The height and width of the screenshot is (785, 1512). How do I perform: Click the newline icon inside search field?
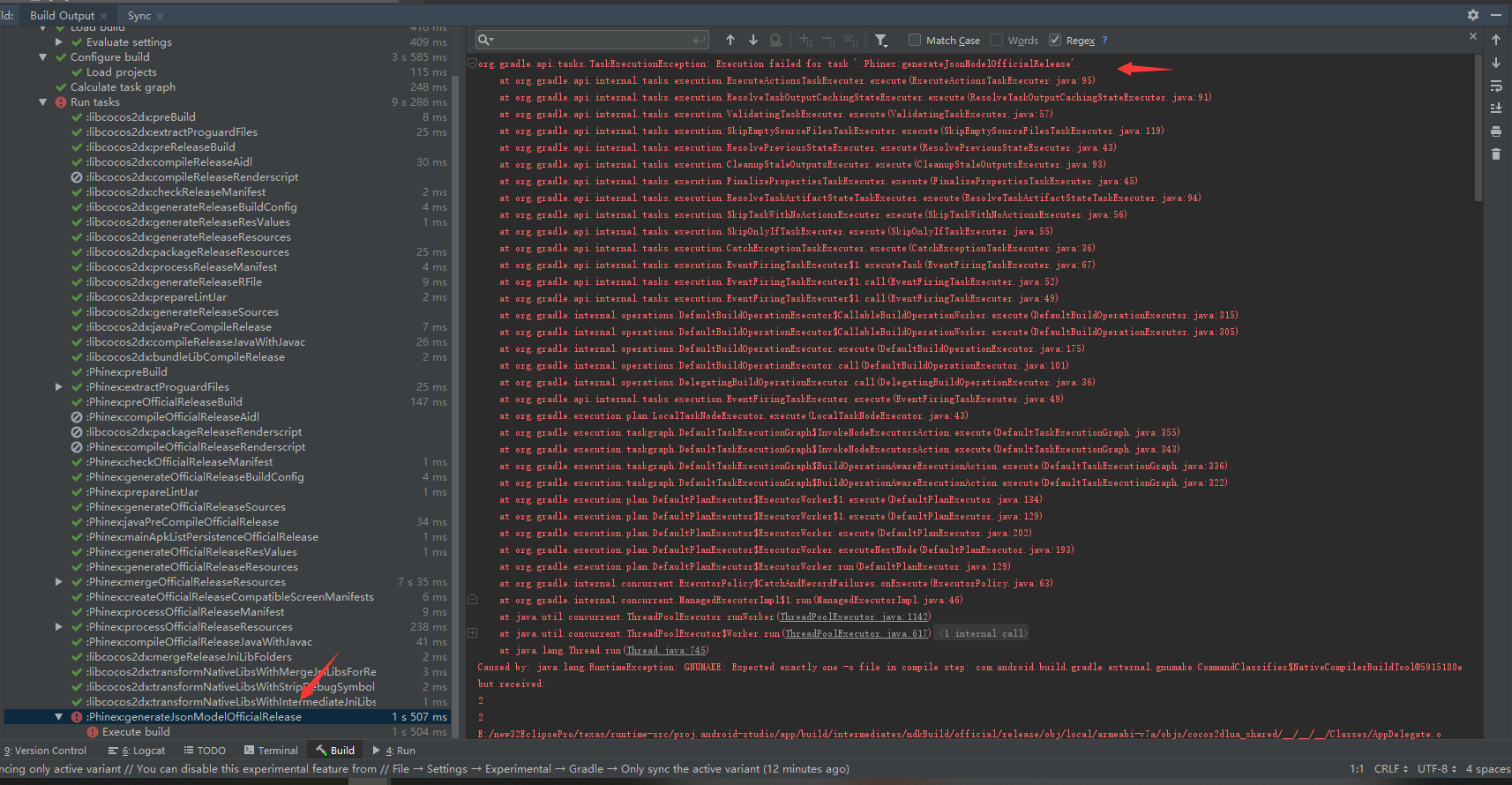coord(700,40)
